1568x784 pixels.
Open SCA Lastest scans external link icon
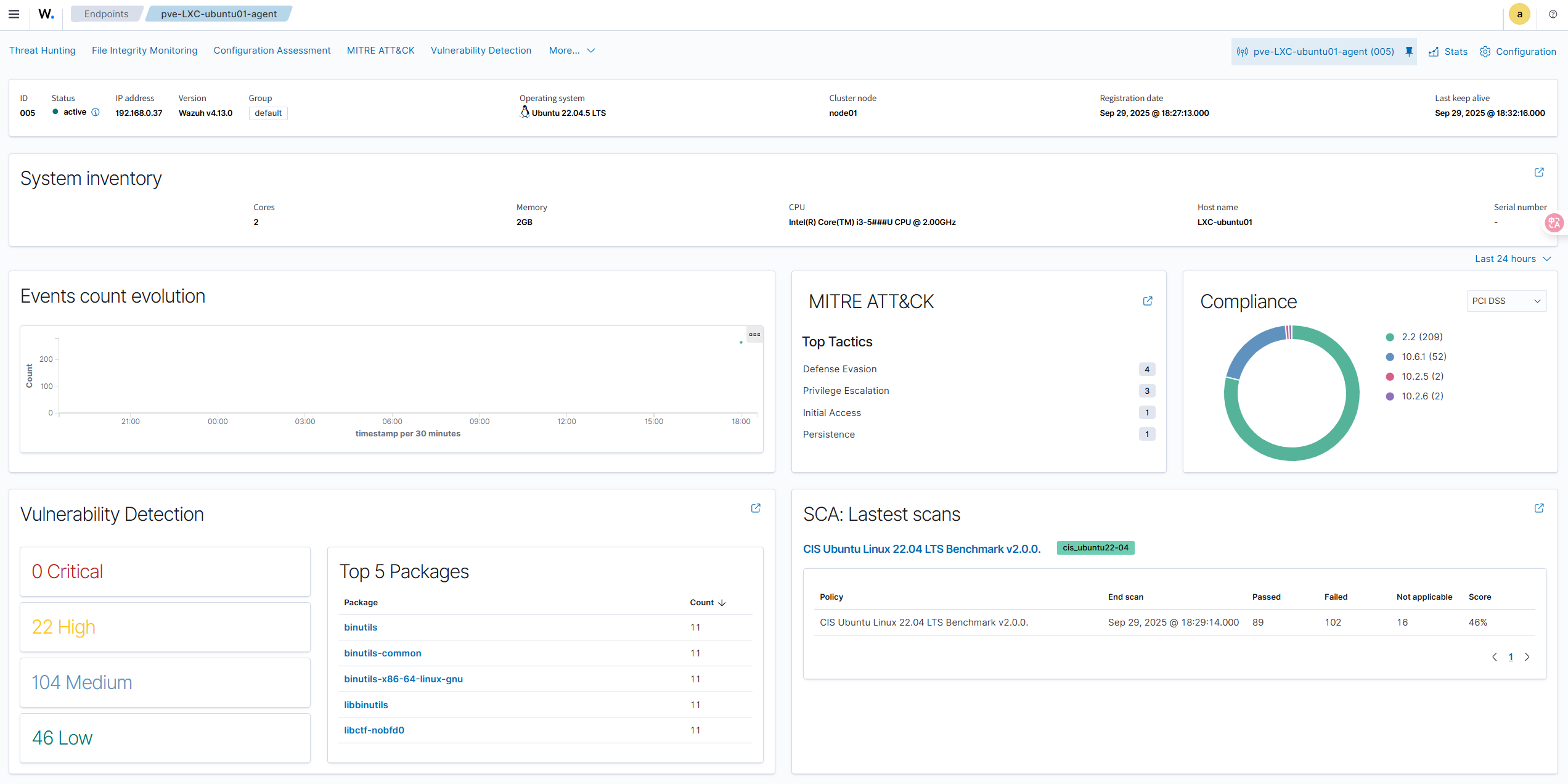pyautogui.click(x=1538, y=508)
